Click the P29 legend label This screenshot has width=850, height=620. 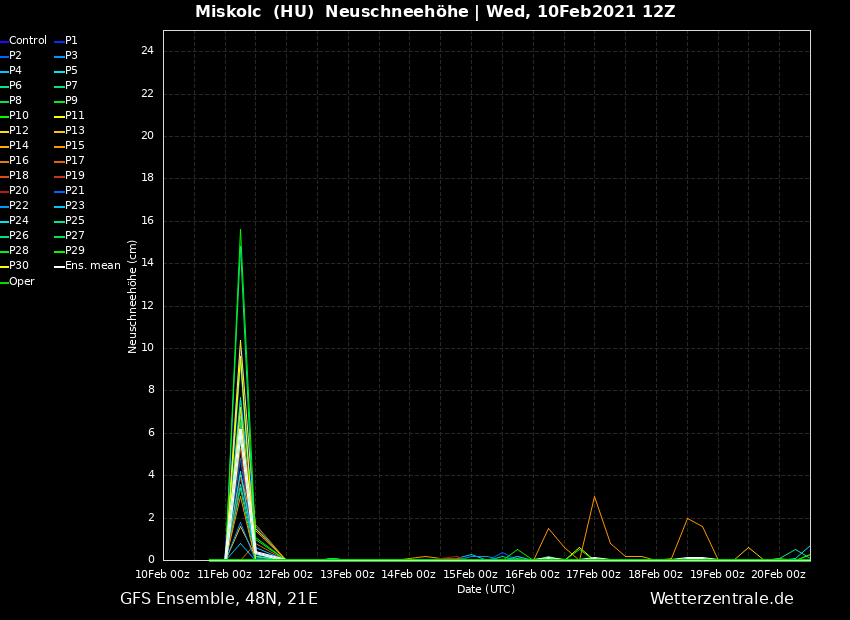point(75,251)
